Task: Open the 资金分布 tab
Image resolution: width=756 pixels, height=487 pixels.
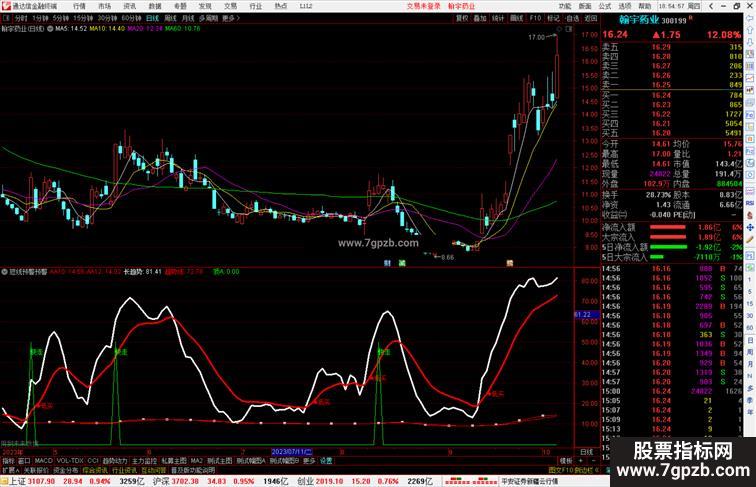Action: (x=66, y=470)
